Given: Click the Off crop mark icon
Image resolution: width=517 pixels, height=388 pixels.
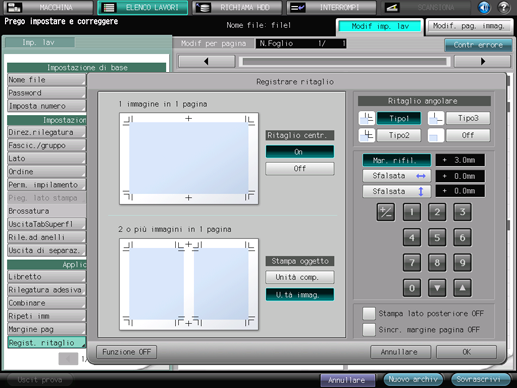Looking at the screenshot, I should [x=436, y=135].
